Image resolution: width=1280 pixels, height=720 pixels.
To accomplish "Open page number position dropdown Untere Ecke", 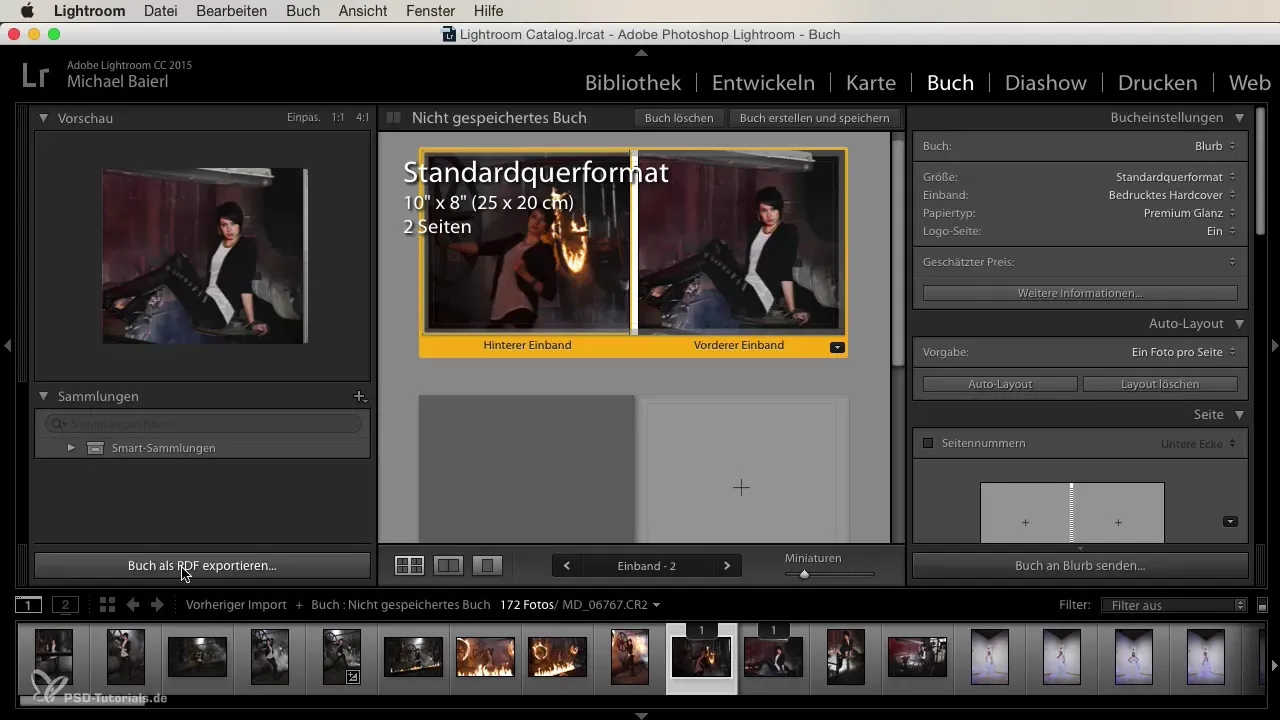I will tap(1198, 443).
